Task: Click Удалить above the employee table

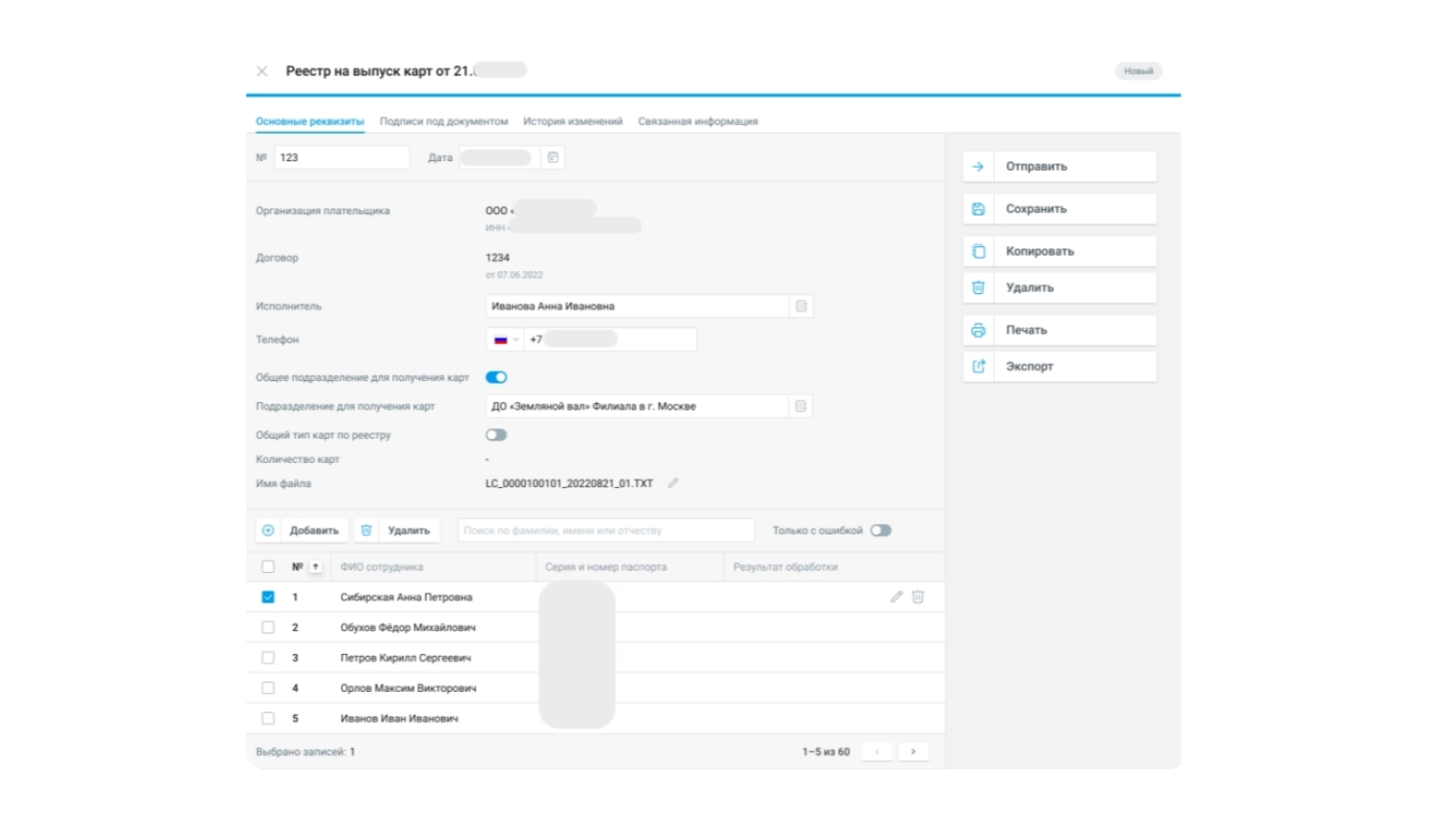Action: tap(409, 531)
